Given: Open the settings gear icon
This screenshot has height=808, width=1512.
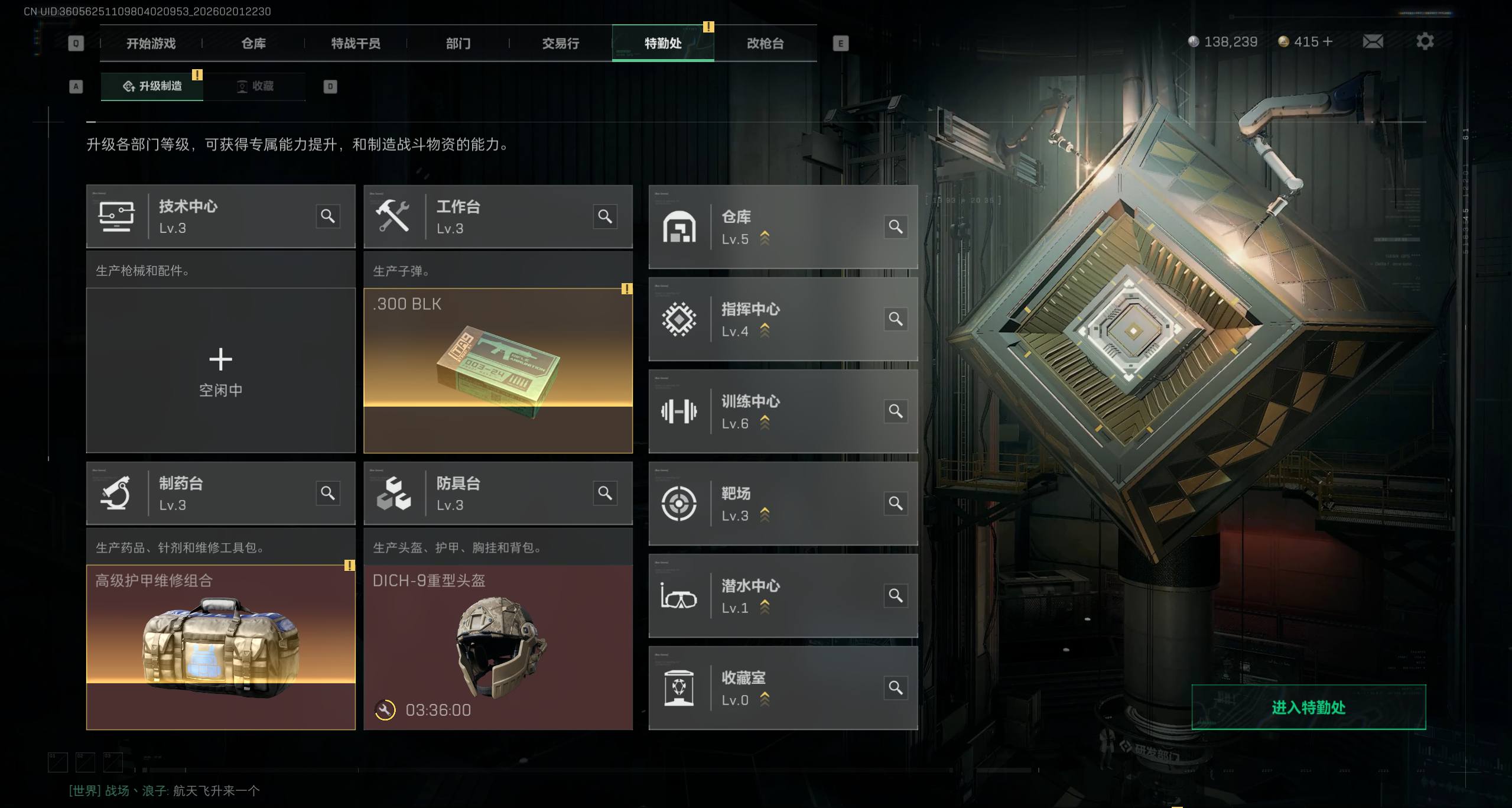Looking at the screenshot, I should [1425, 41].
